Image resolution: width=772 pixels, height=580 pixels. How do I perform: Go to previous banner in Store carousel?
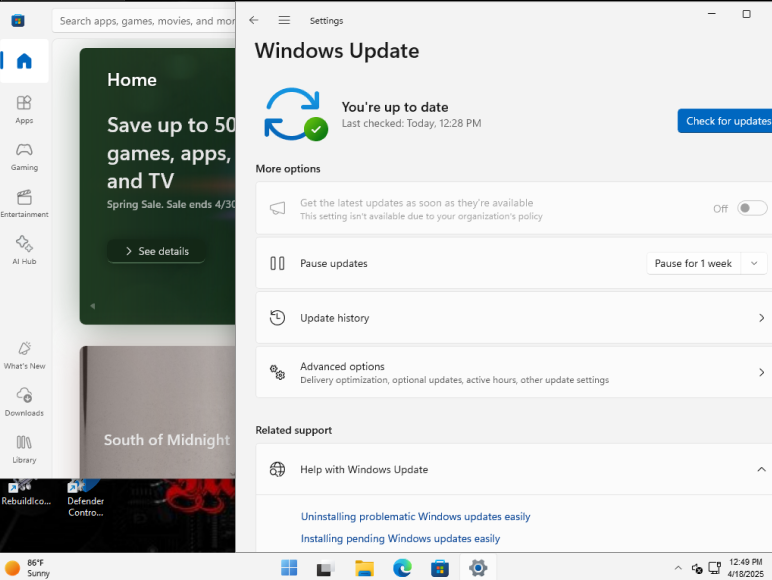pos(93,306)
